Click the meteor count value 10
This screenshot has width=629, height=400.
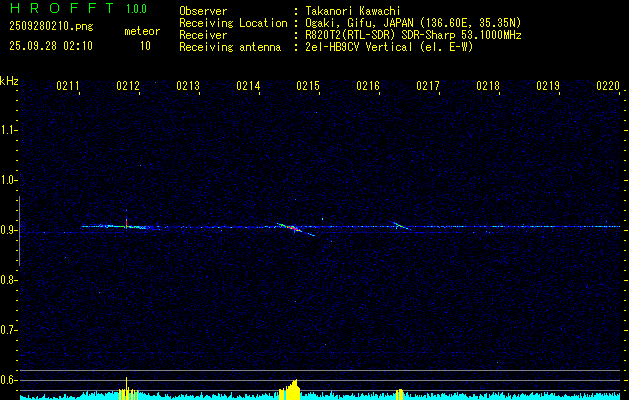point(145,46)
